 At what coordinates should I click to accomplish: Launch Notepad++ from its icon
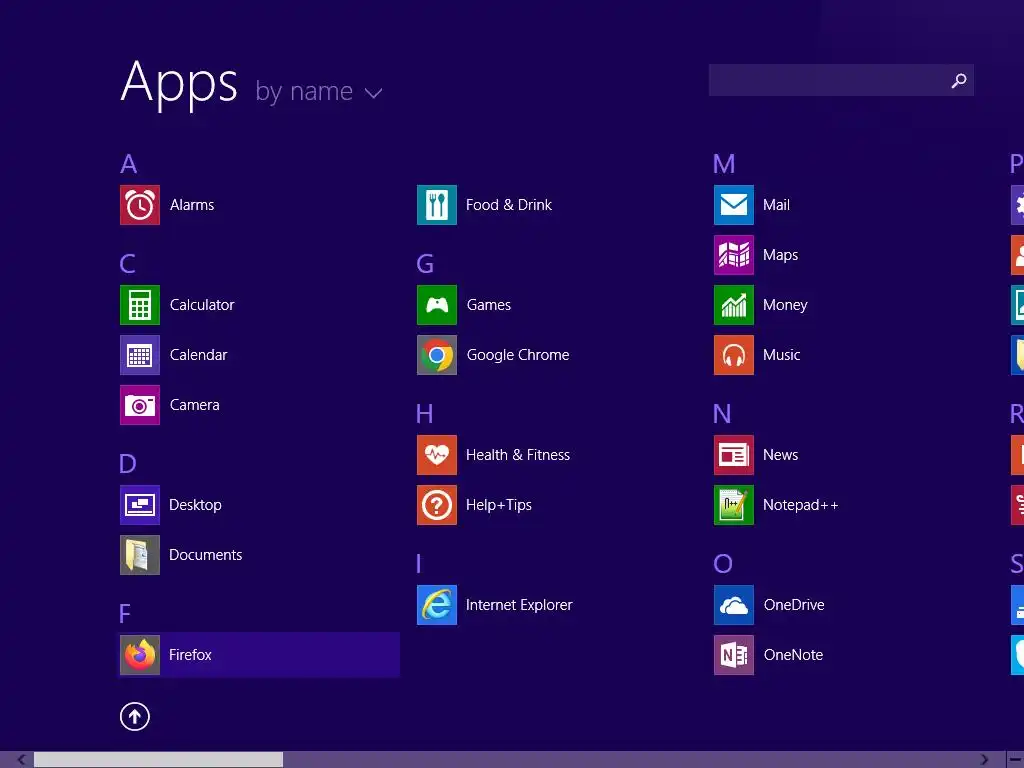click(734, 505)
